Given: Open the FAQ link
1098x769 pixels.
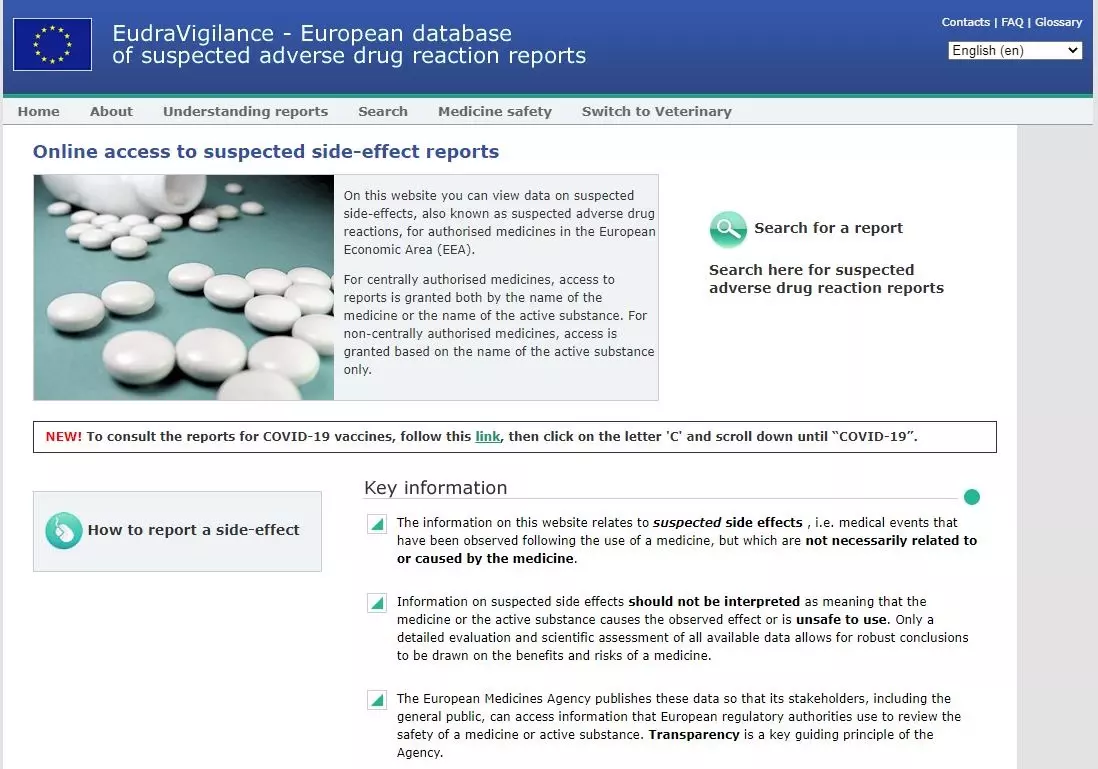Looking at the screenshot, I should coord(1012,22).
